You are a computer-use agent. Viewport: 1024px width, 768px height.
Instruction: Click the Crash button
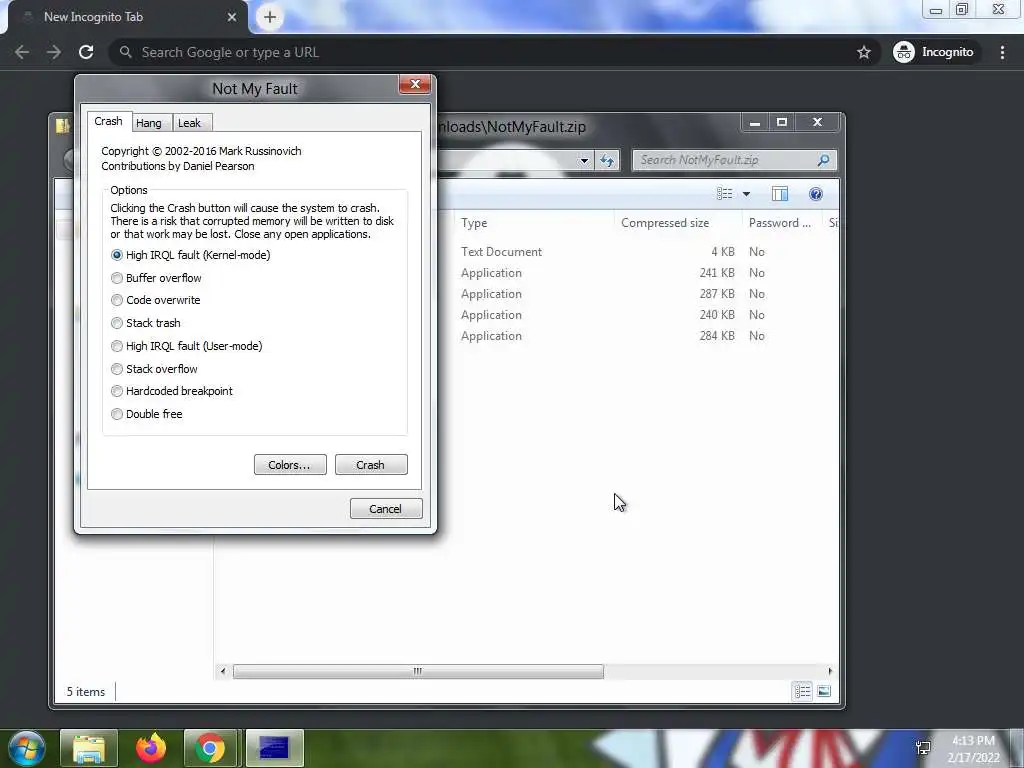(371, 465)
